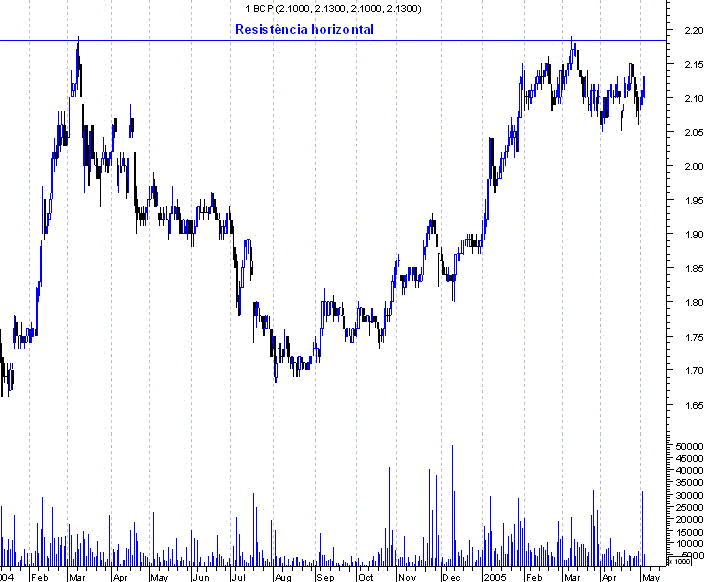Select the 2.00 price axis value
Screen dimensions: 707x582
(693, 166)
